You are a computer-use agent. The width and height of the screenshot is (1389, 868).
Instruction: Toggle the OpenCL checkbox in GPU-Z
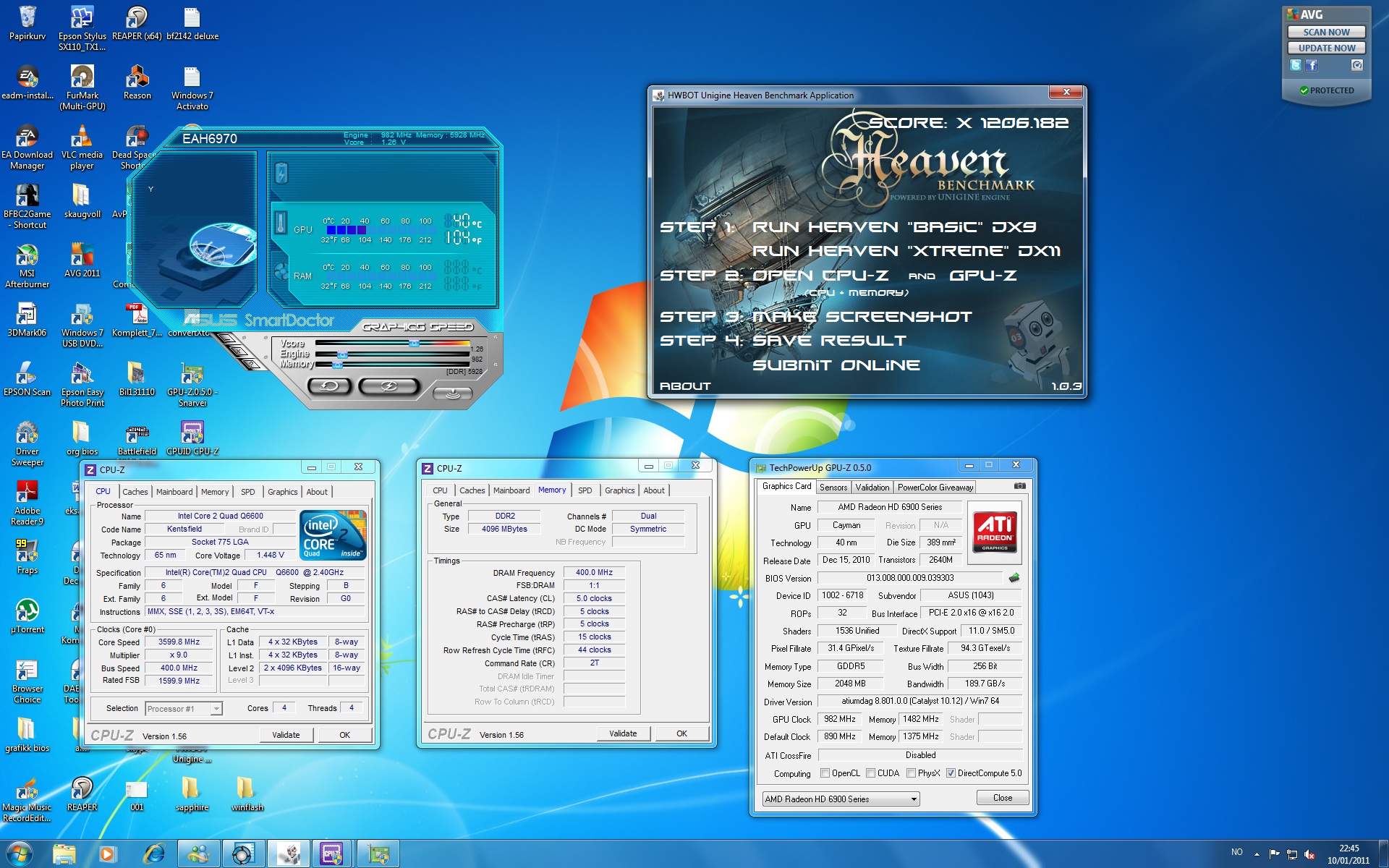pyautogui.click(x=825, y=773)
